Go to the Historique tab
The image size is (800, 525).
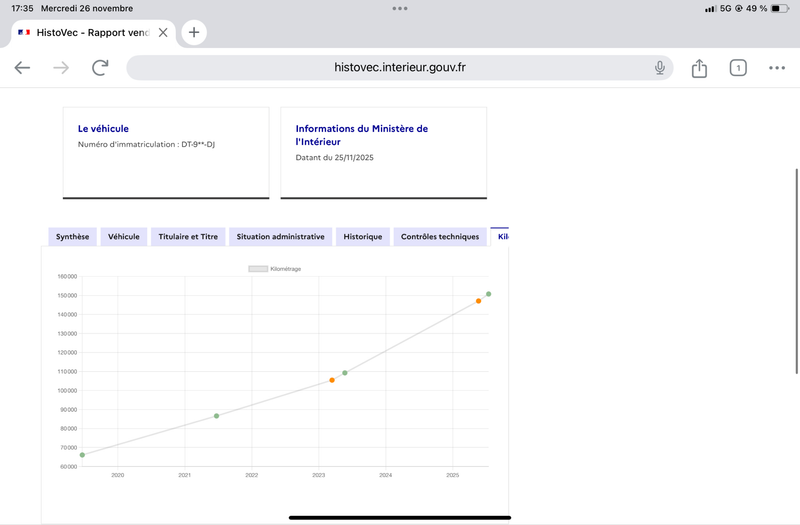362,237
